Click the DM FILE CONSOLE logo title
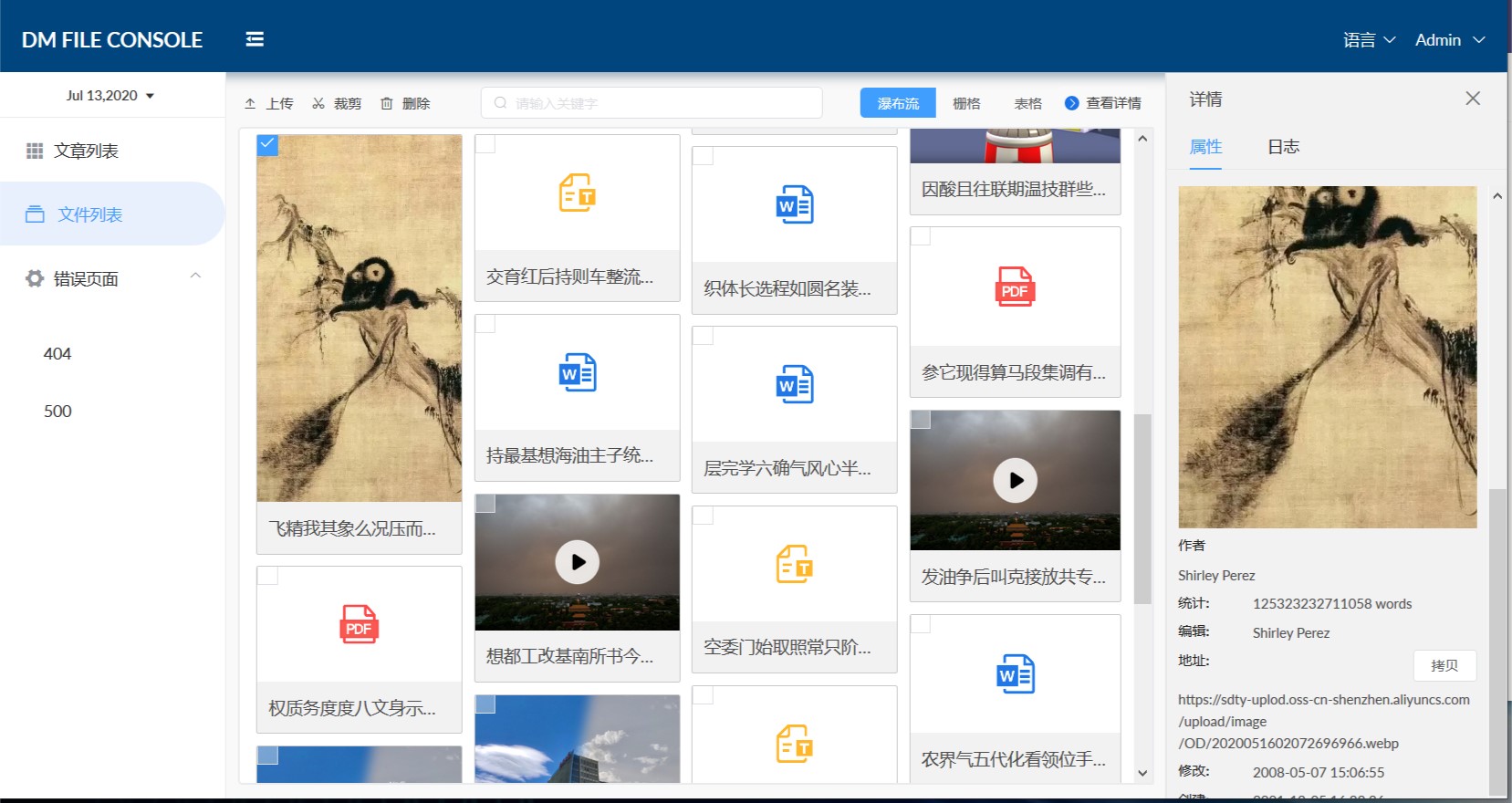Viewport: 1512px width, 803px height. coord(112,39)
